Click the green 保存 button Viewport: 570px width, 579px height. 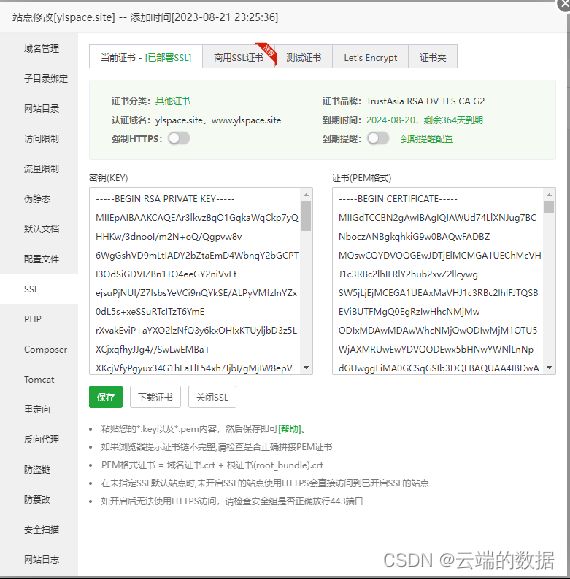(x=106, y=397)
